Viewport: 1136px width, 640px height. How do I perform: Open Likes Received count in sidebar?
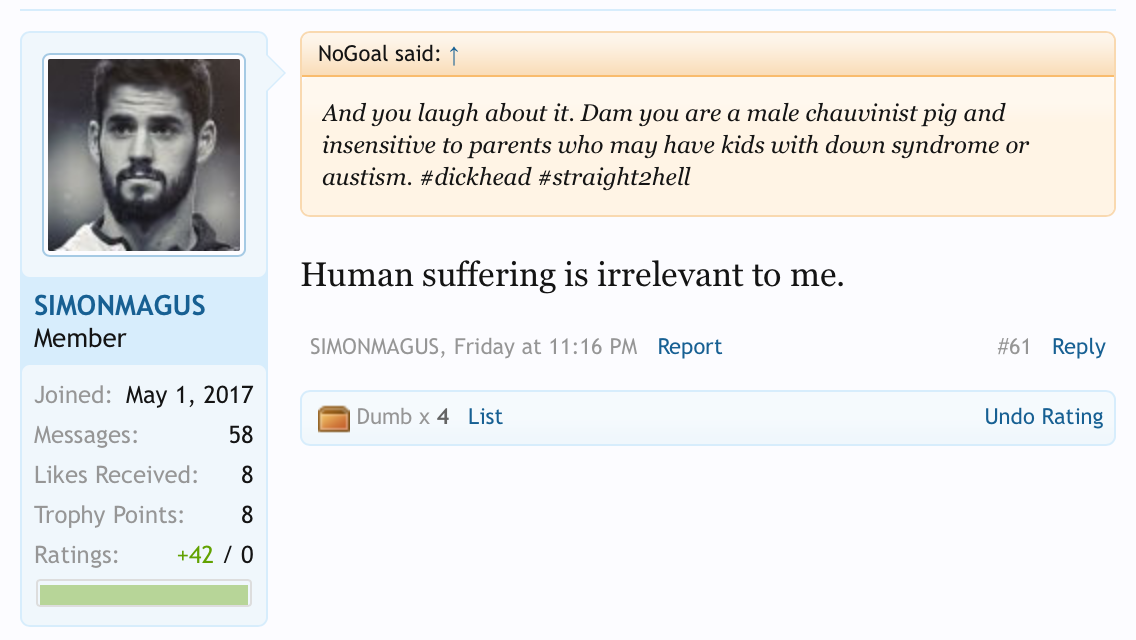(x=247, y=475)
